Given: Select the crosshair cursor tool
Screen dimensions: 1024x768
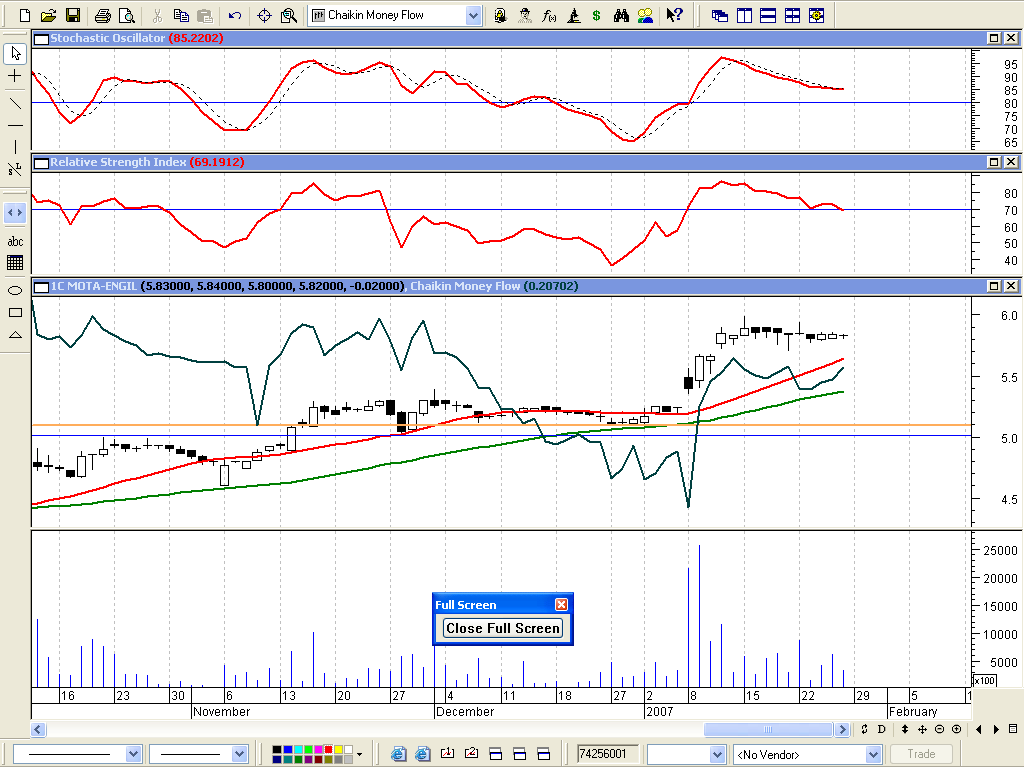Looking at the screenshot, I should coord(15,76).
